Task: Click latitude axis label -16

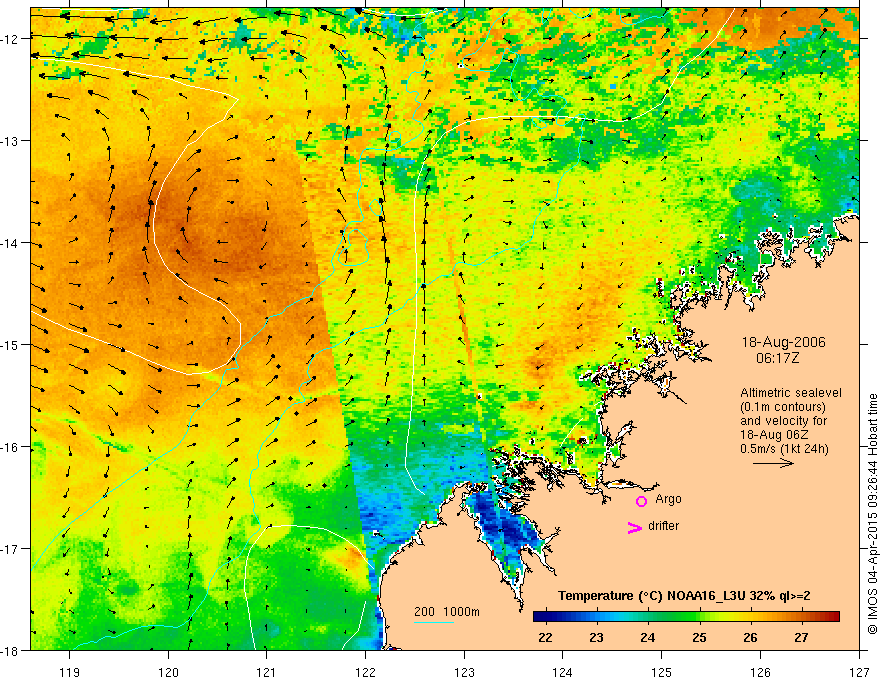Action: 11,447
